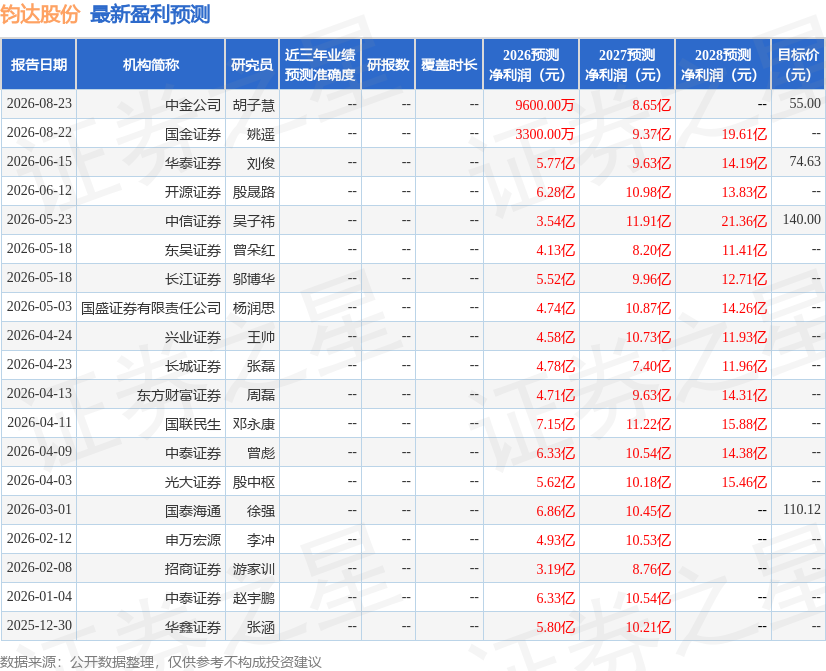Image resolution: width=826 pixels, height=671 pixels.
Task: Select the 中金公司 institution cell
Action: click(193, 105)
